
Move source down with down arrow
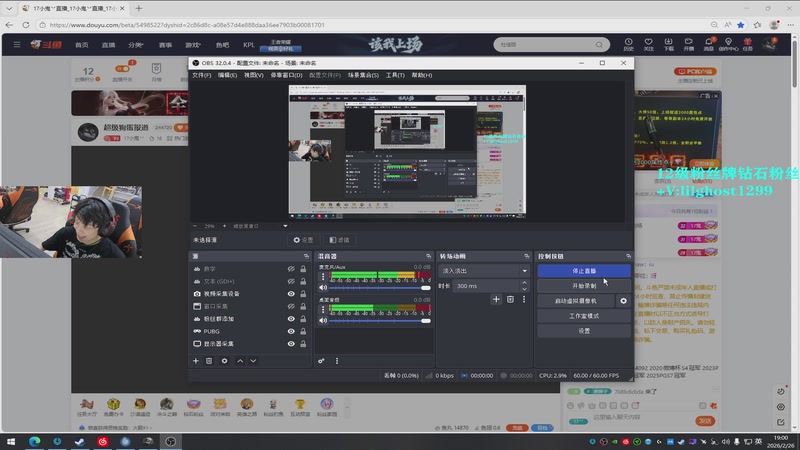[x=253, y=361]
